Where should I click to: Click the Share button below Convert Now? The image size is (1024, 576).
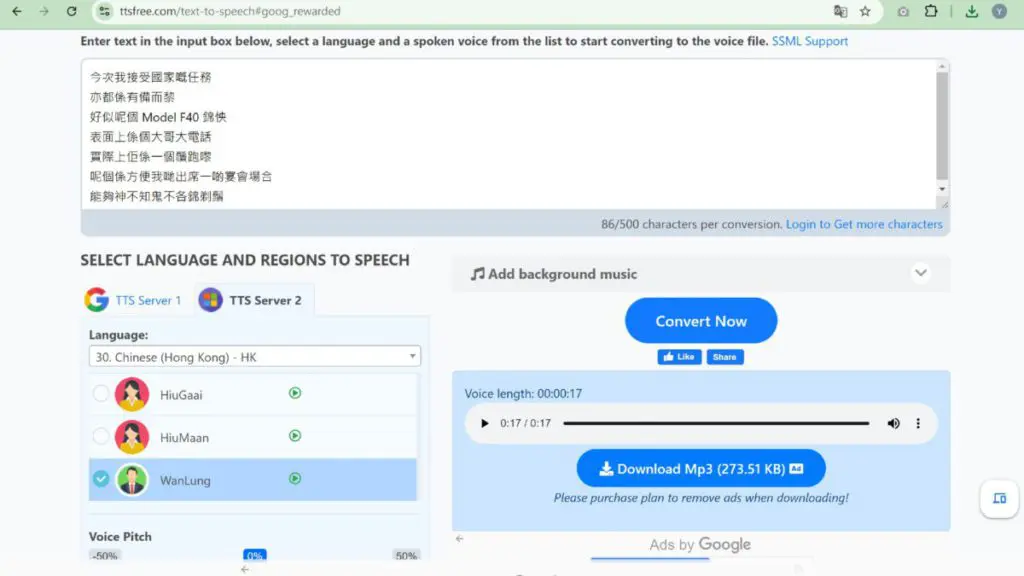click(724, 356)
